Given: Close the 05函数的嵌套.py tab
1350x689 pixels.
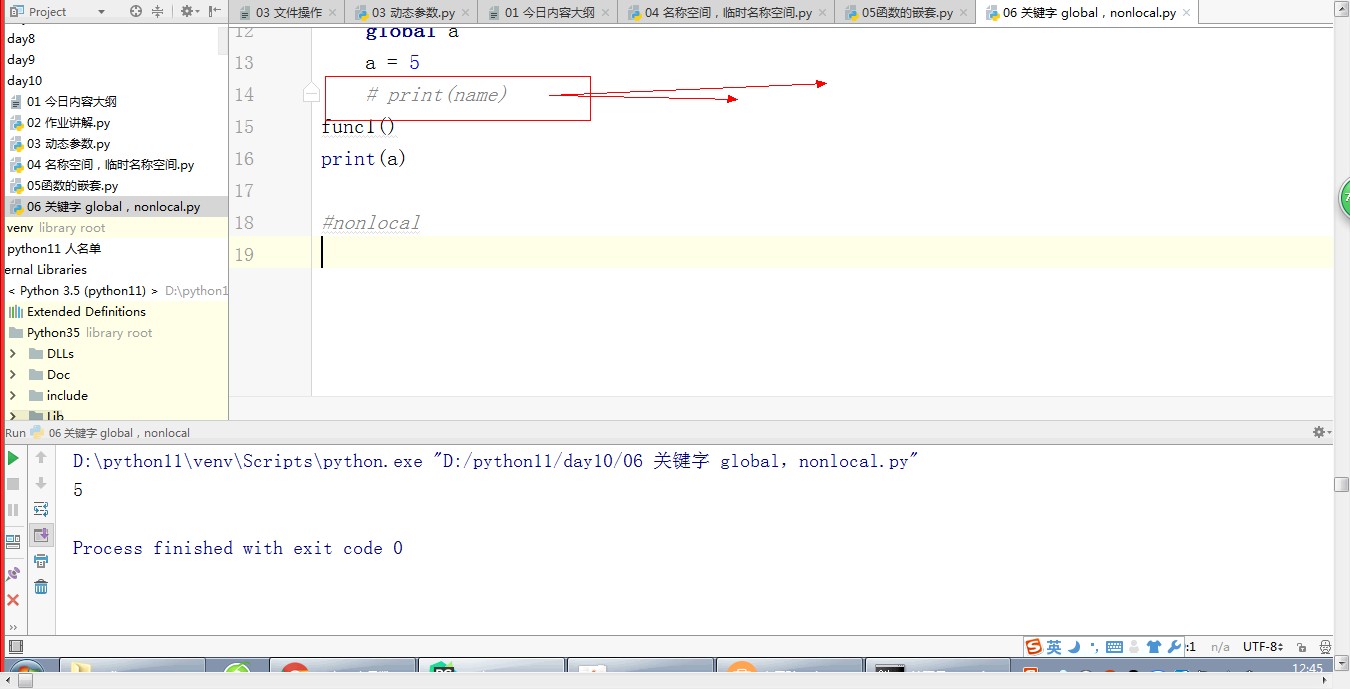Looking at the screenshot, I should 963,13.
